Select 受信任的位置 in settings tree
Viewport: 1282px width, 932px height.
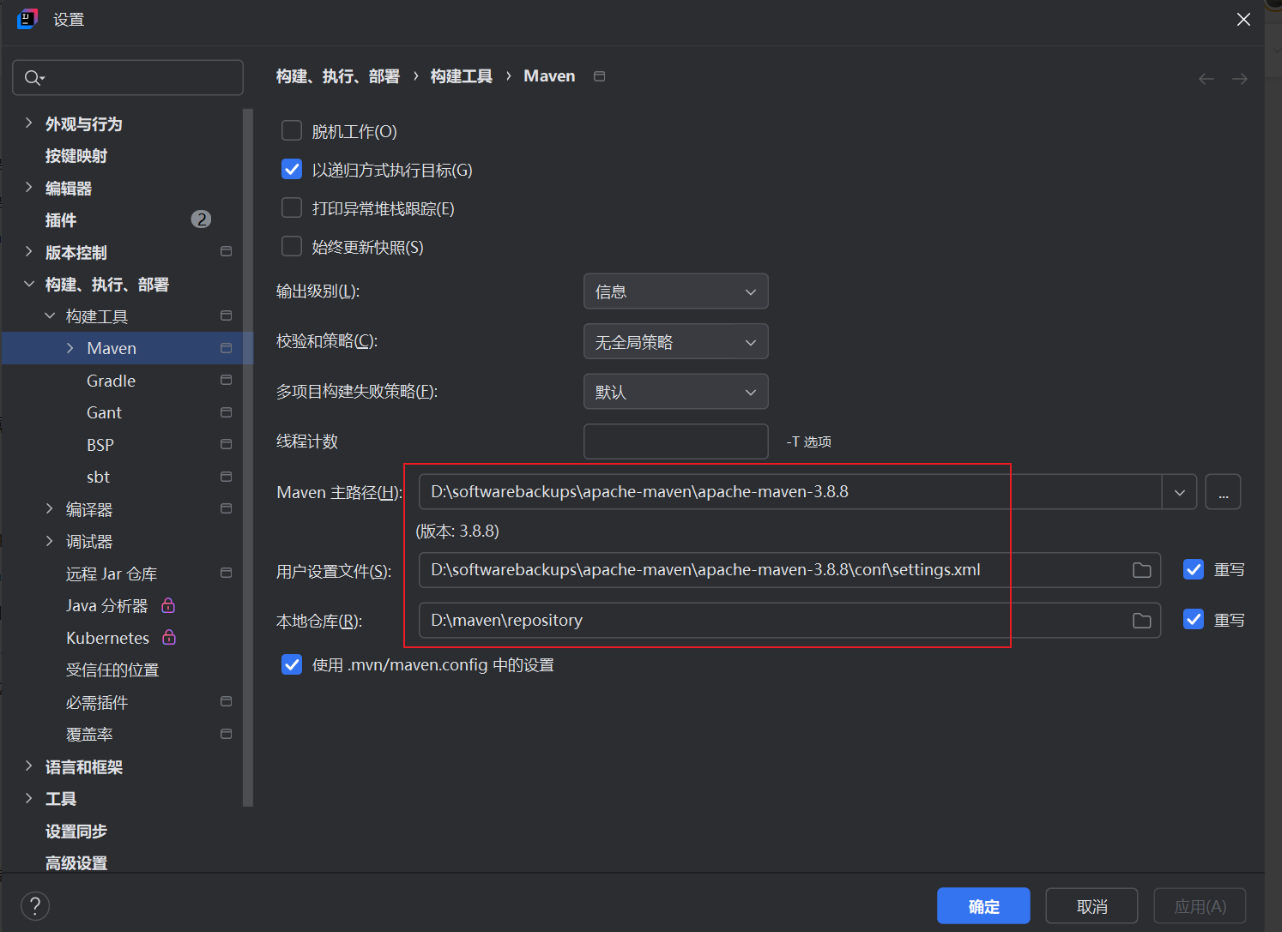point(113,670)
